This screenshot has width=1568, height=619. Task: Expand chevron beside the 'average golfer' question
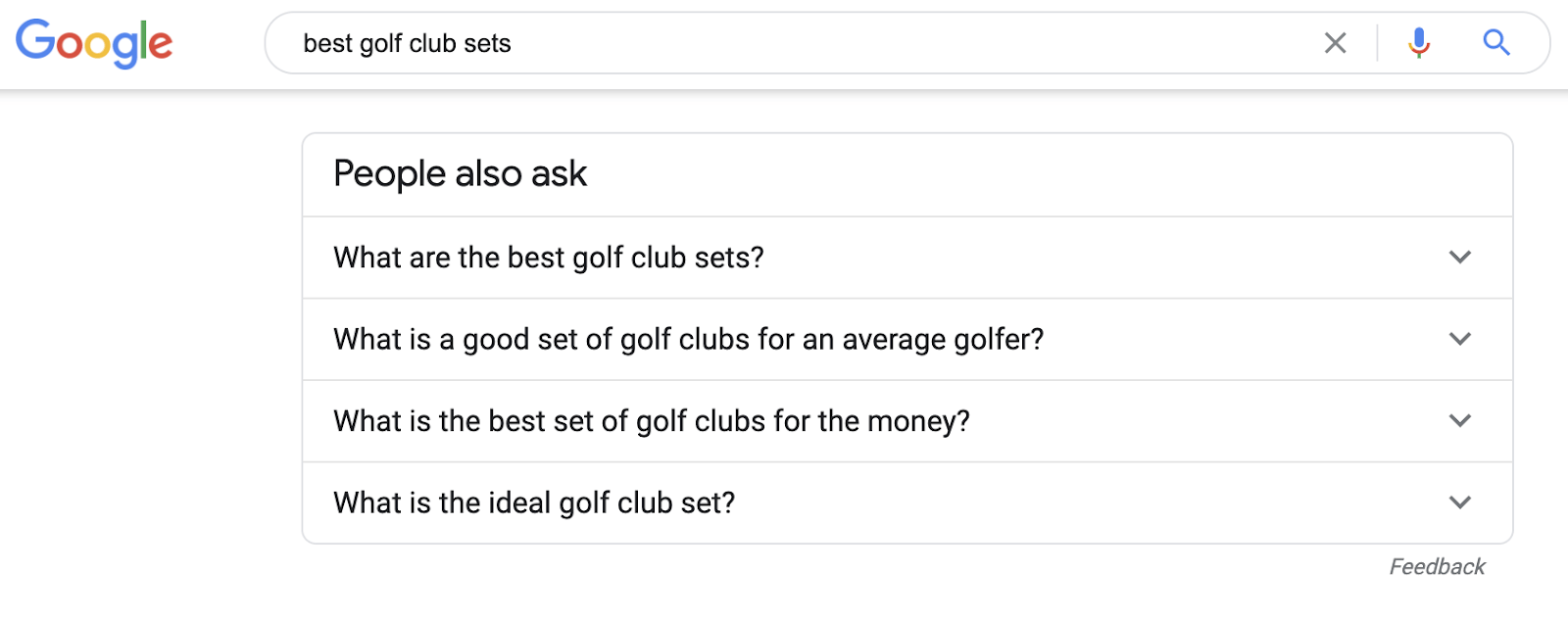click(1459, 339)
